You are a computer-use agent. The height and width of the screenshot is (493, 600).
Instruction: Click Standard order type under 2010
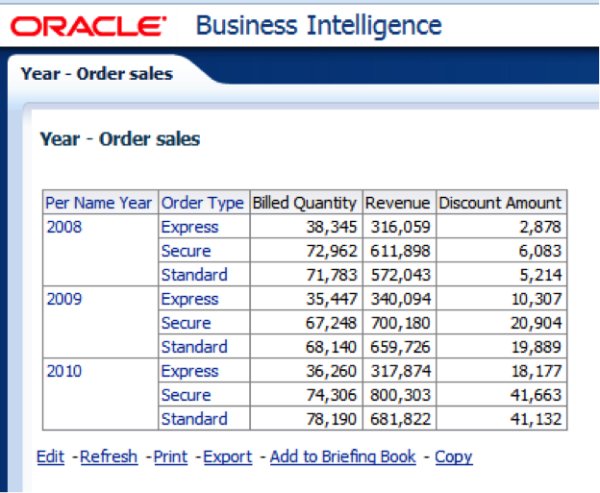(x=194, y=419)
